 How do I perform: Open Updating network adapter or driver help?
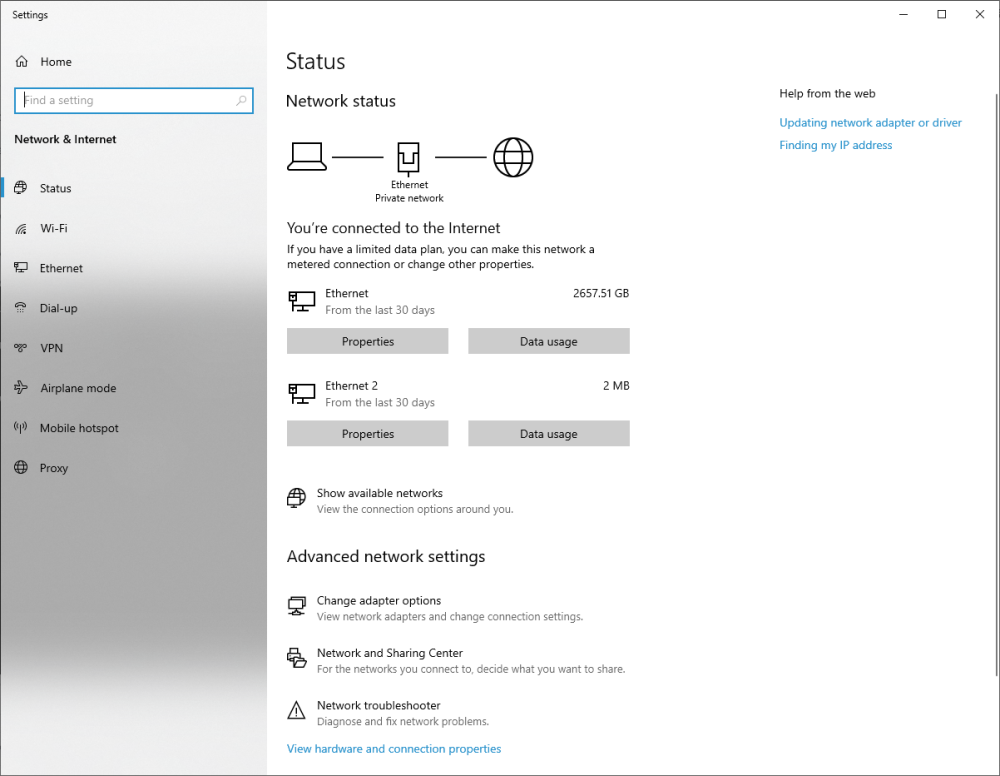[x=870, y=123]
